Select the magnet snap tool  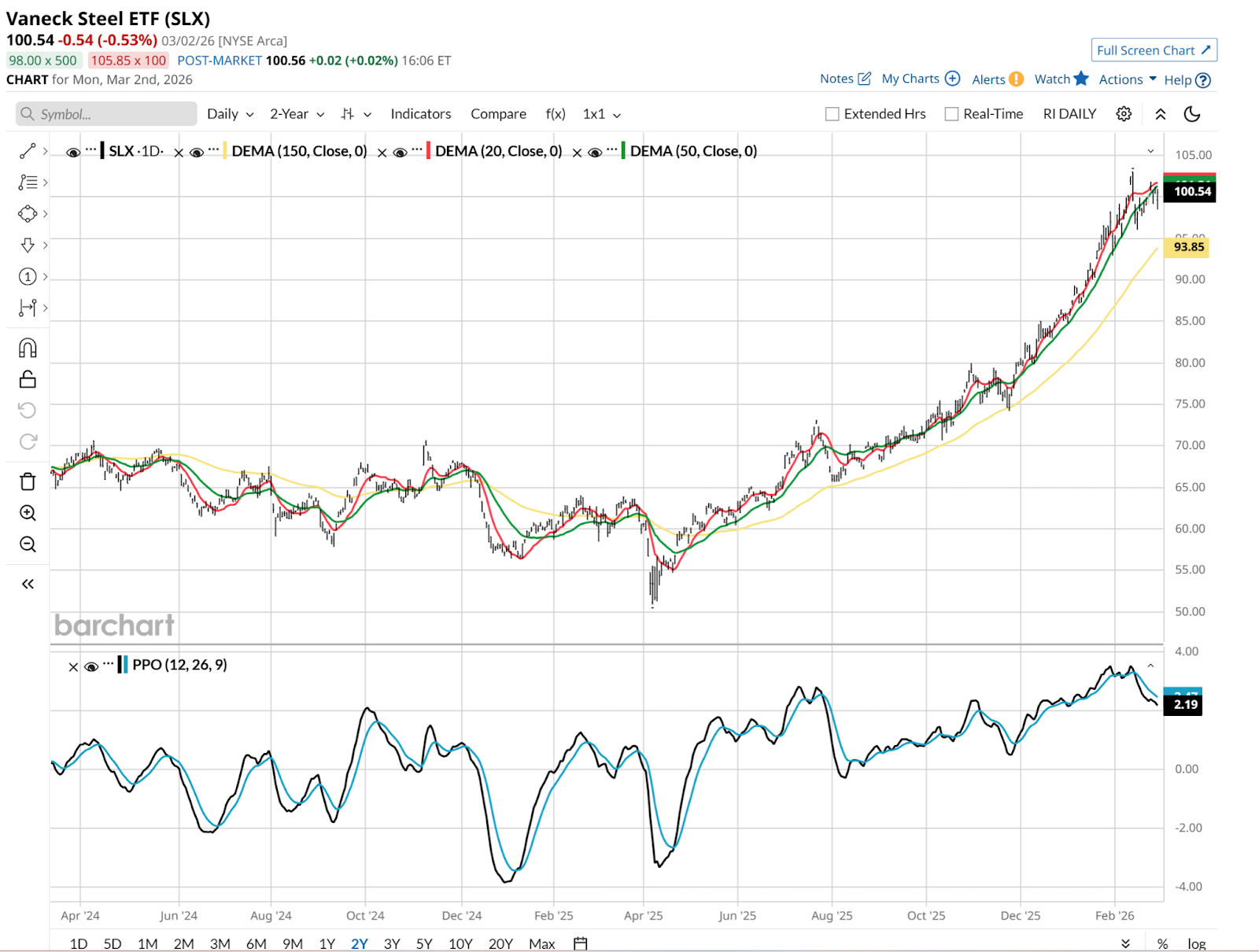point(28,348)
